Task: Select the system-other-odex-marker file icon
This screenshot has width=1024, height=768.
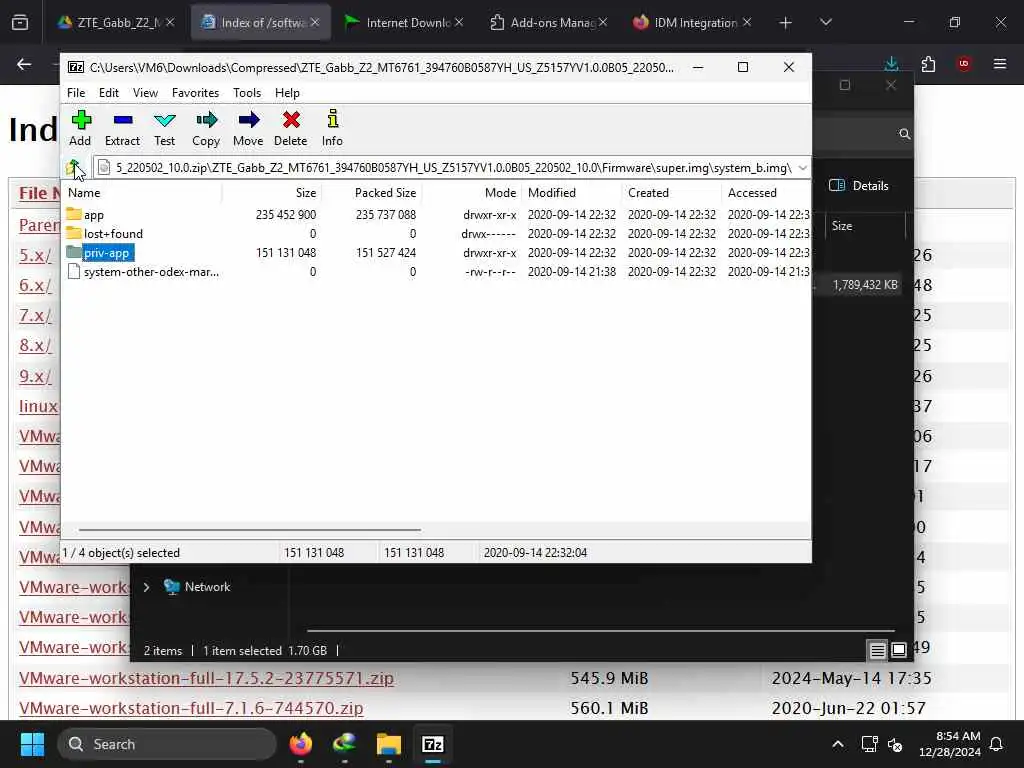Action: pos(74,272)
